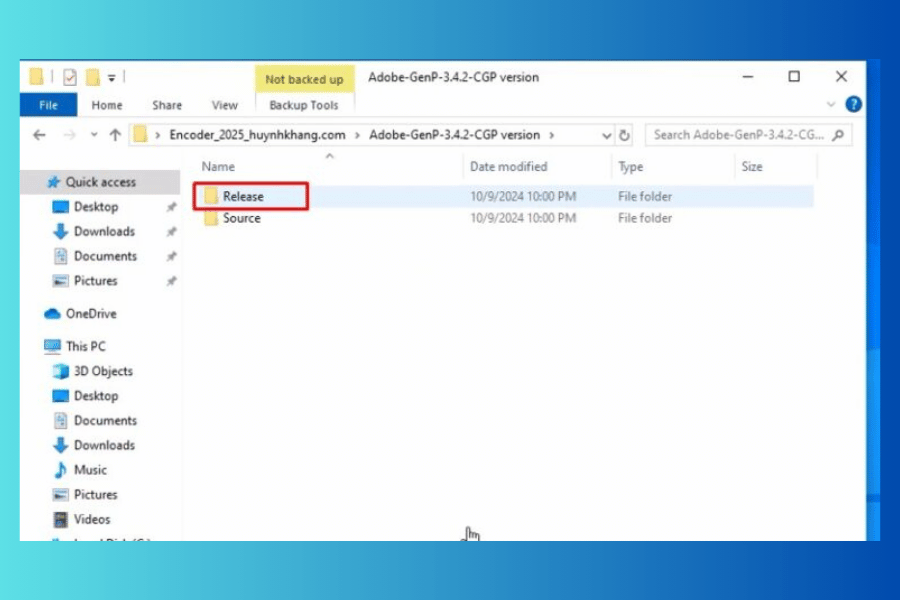900x600 pixels.
Task: Click Encoder_2025_huynhkhang.com in the breadcrumb path
Action: (x=257, y=135)
